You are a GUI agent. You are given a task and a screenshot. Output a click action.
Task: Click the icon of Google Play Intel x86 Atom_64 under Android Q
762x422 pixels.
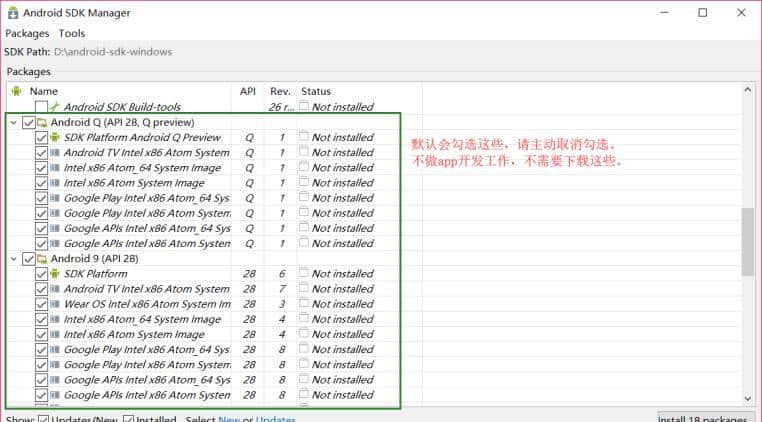(54, 198)
